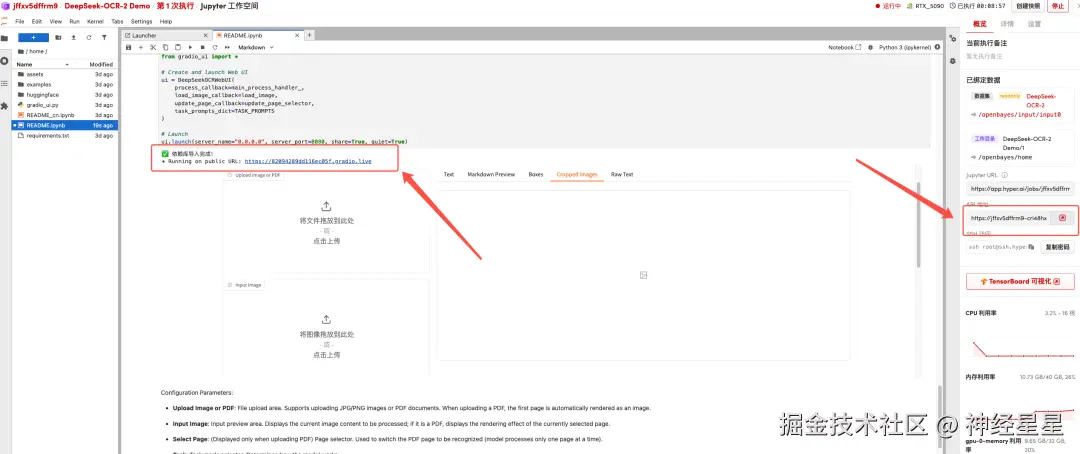The image size is (1080, 454).
Task: Open property inspector in right sidebar
Action: coord(952,39)
